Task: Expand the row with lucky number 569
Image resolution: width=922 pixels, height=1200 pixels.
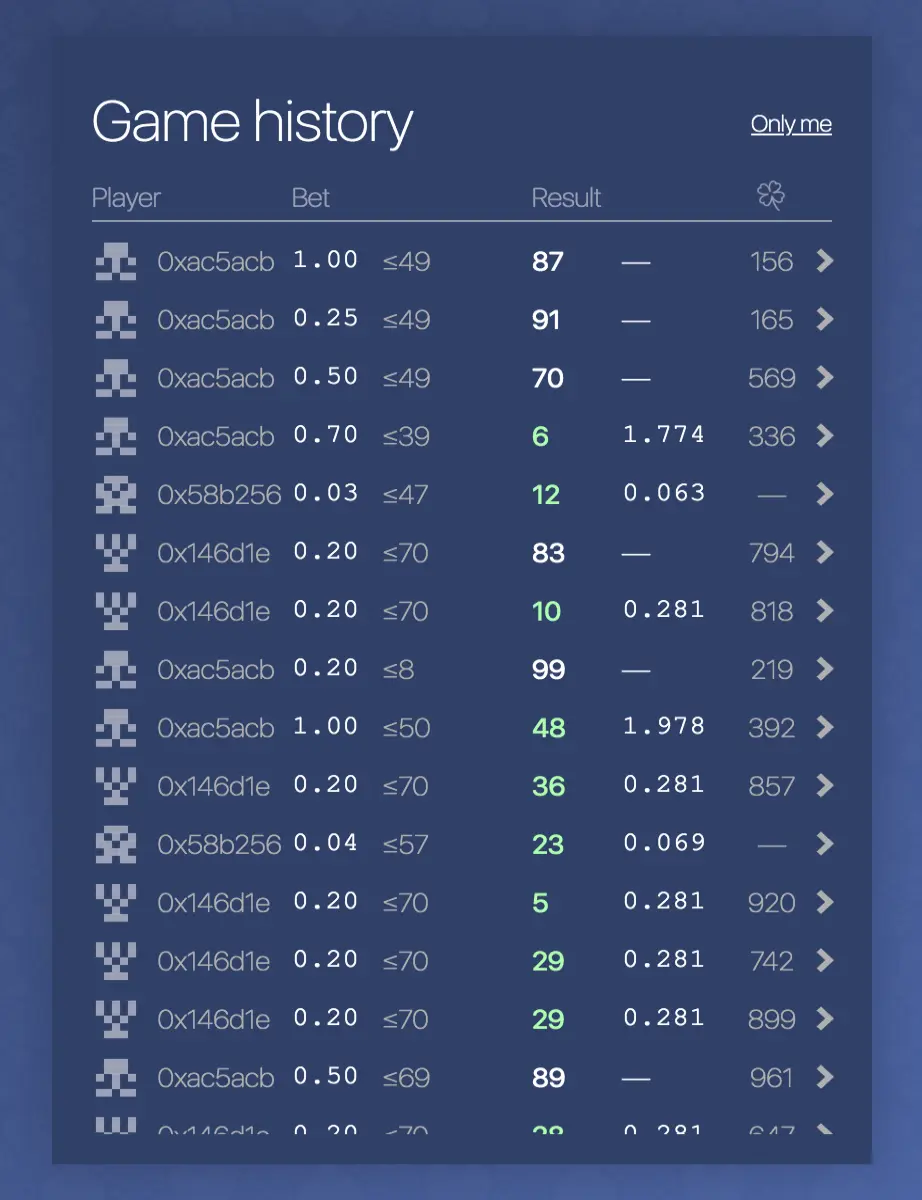Action: coord(825,377)
